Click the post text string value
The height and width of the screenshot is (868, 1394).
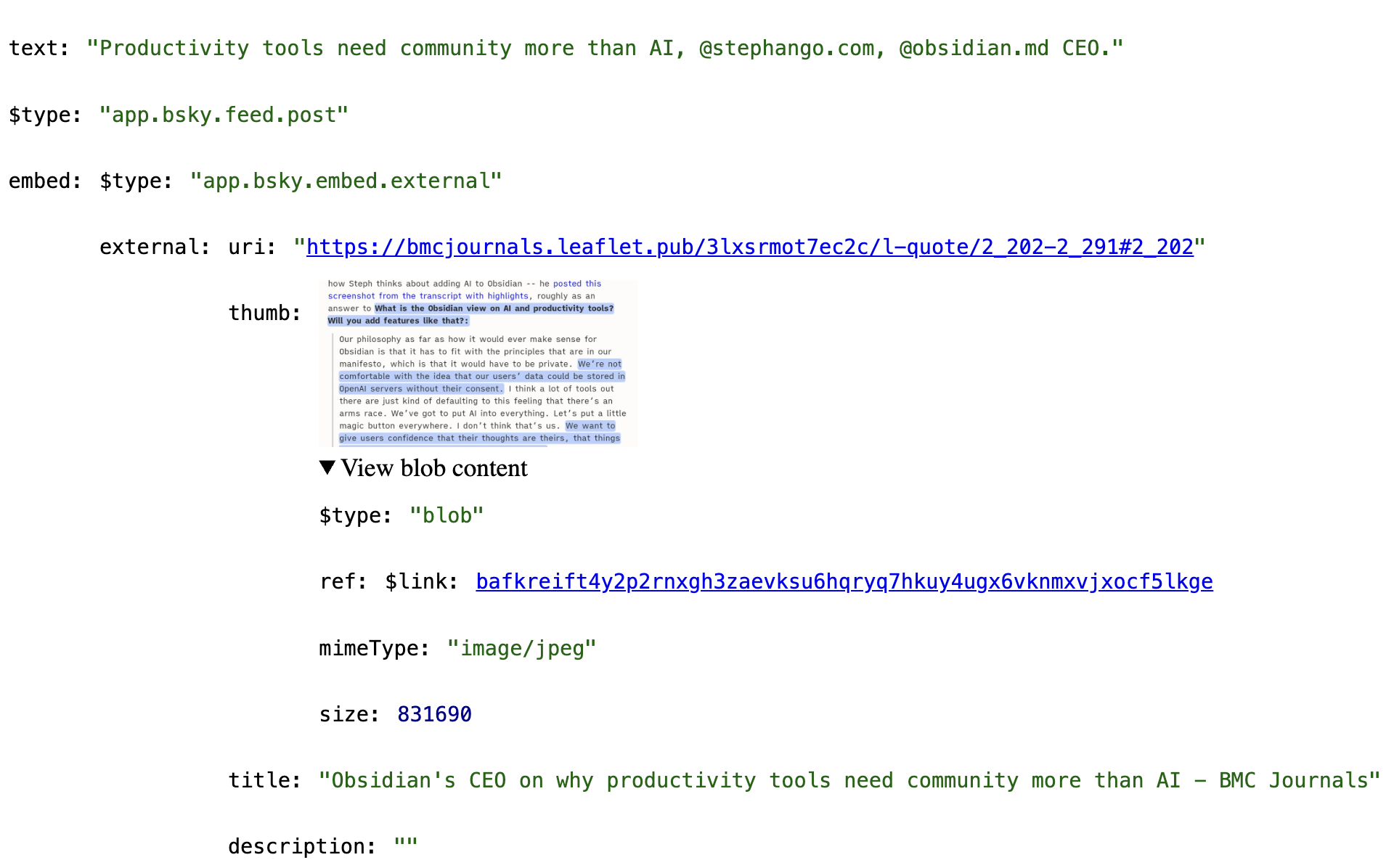pos(604,49)
